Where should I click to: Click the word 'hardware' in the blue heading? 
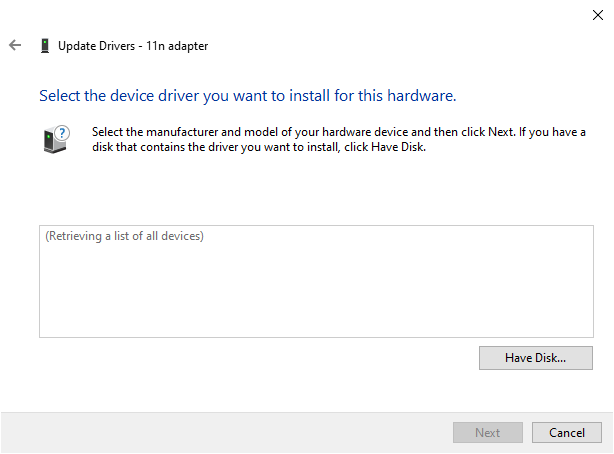point(420,96)
